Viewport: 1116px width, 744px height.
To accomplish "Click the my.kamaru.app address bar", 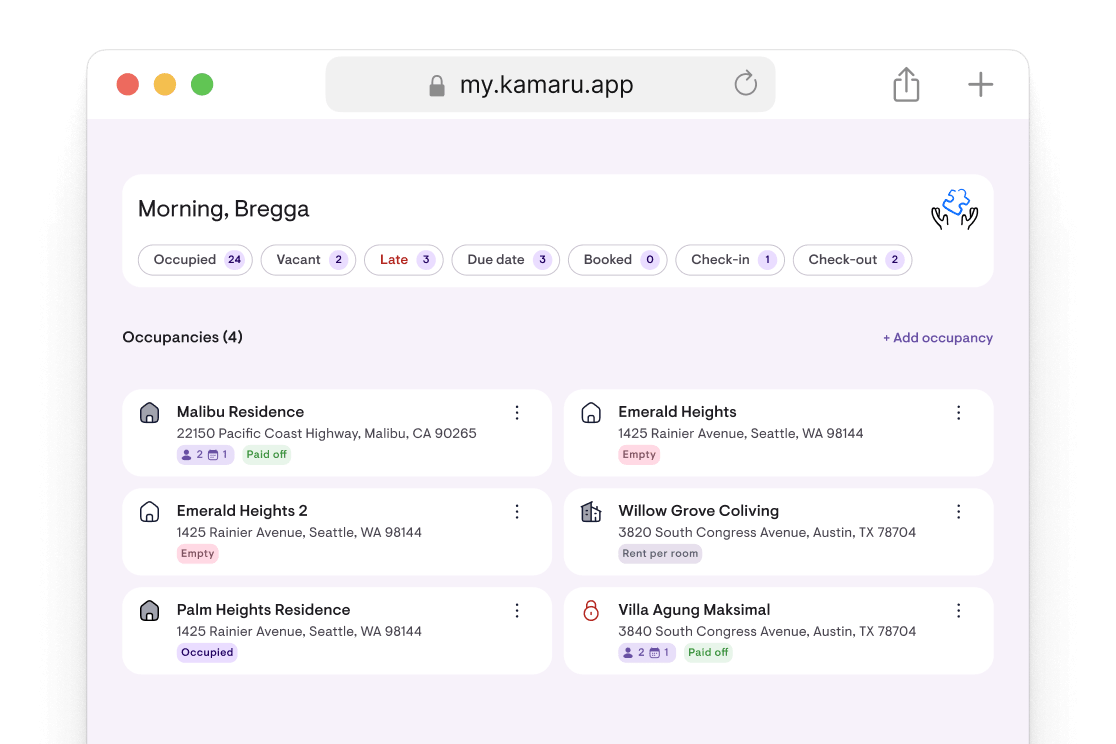I will tap(550, 84).
